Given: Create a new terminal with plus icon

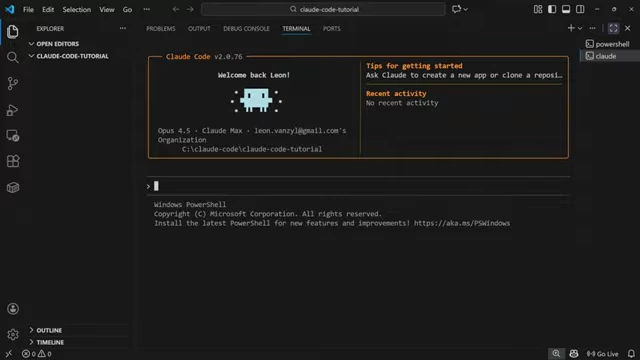Looking at the screenshot, I should [x=571, y=28].
